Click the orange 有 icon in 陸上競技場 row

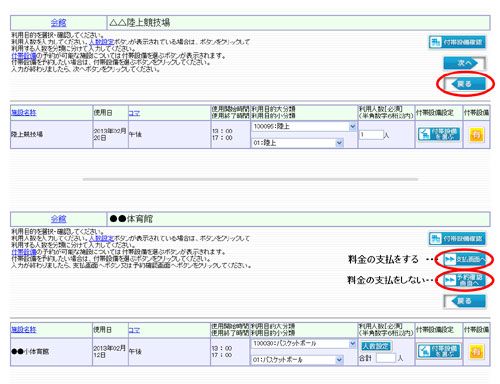coord(476,135)
